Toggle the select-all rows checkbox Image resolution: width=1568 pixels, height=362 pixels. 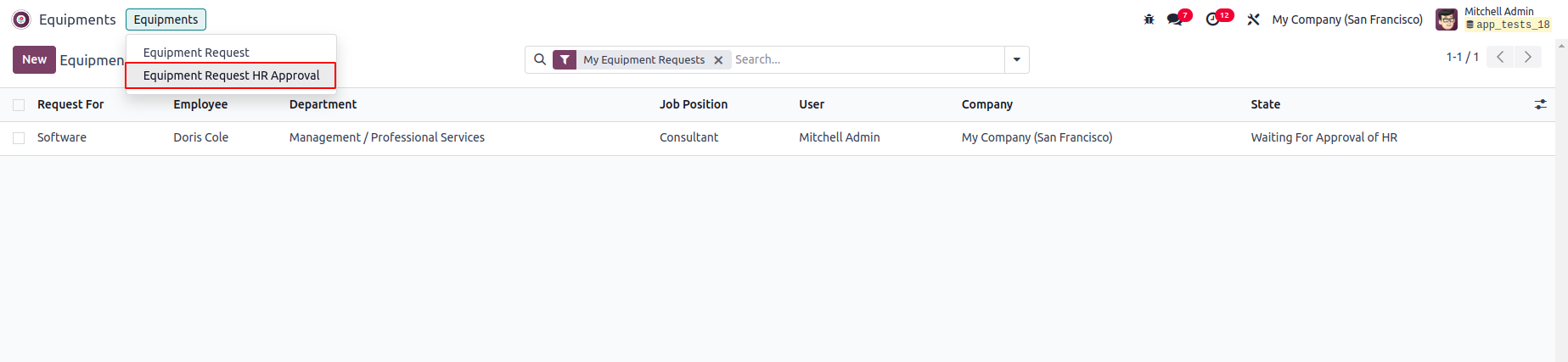[19, 105]
